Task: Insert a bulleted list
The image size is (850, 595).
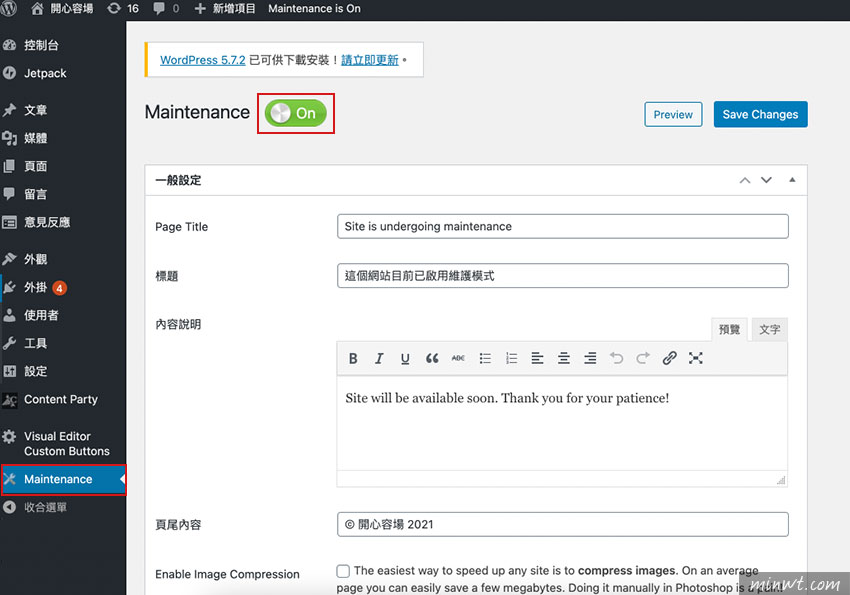Action: tap(485, 358)
